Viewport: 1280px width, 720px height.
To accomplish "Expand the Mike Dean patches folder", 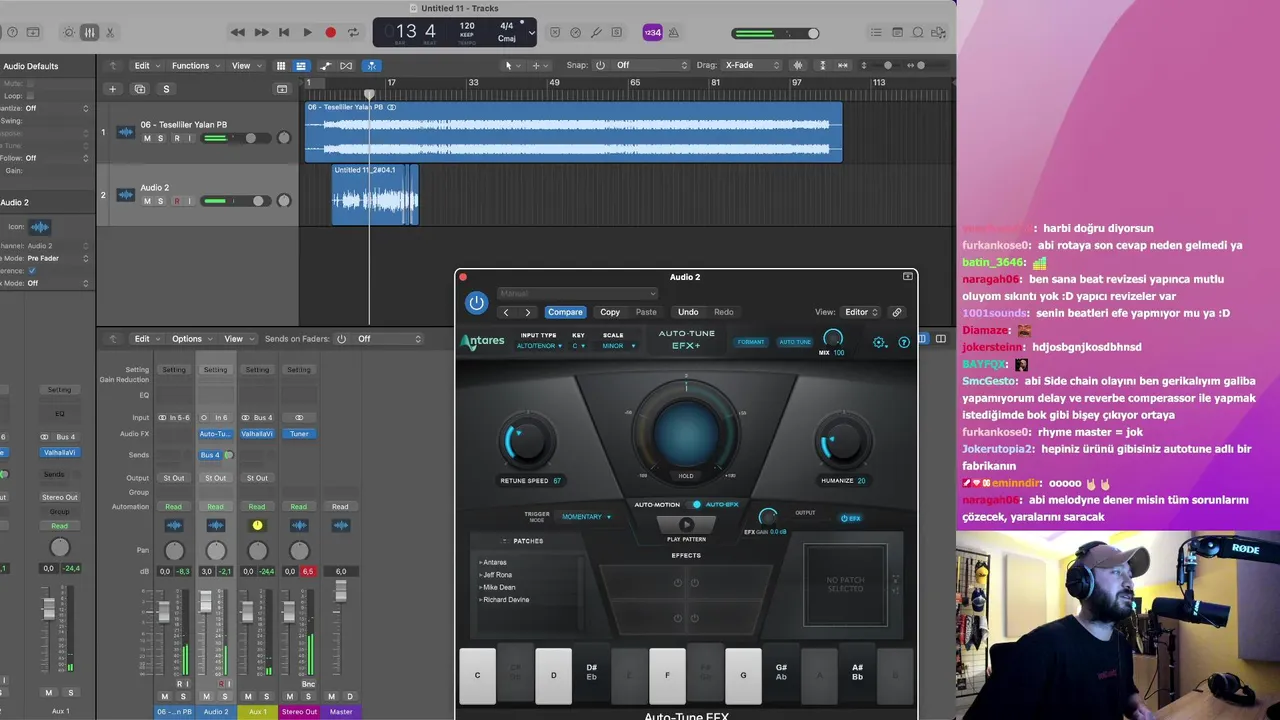I will 498,587.
